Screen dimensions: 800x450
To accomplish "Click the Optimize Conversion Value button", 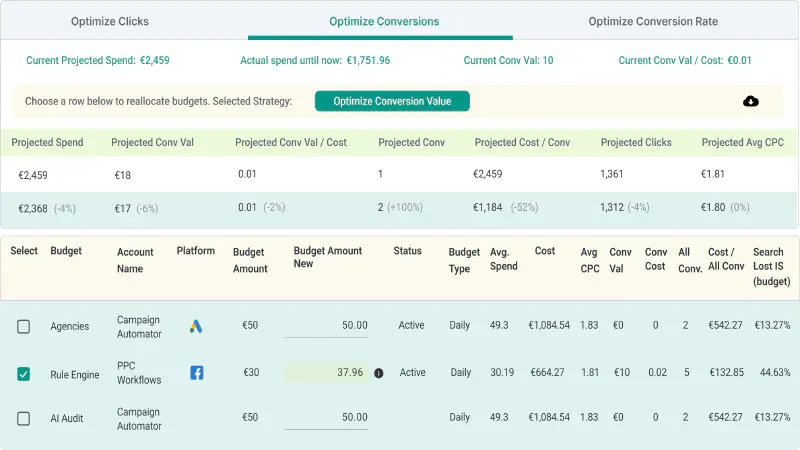I will coord(392,101).
